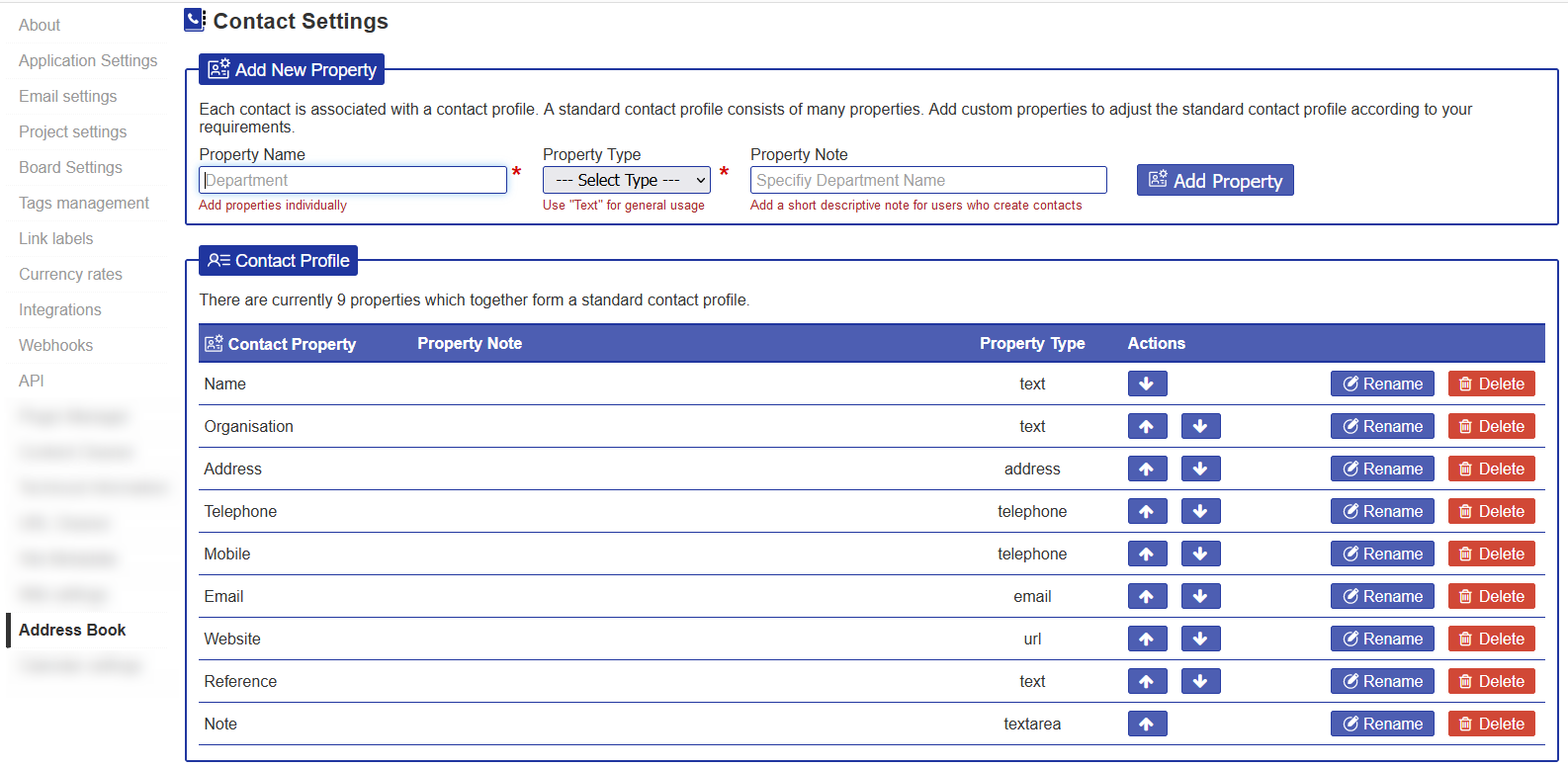Rename the Mobile property
The width and height of the screenshot is (1568, 768).
coord(1382,554)
